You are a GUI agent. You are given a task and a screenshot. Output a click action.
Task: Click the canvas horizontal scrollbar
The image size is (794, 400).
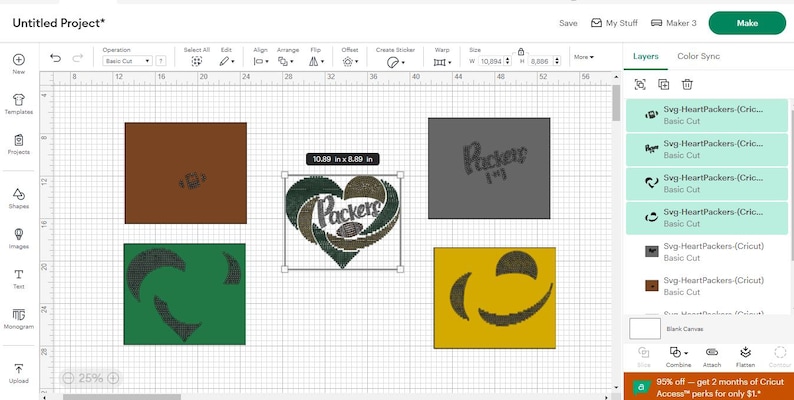pyautogui.click(x=122, y=397)
